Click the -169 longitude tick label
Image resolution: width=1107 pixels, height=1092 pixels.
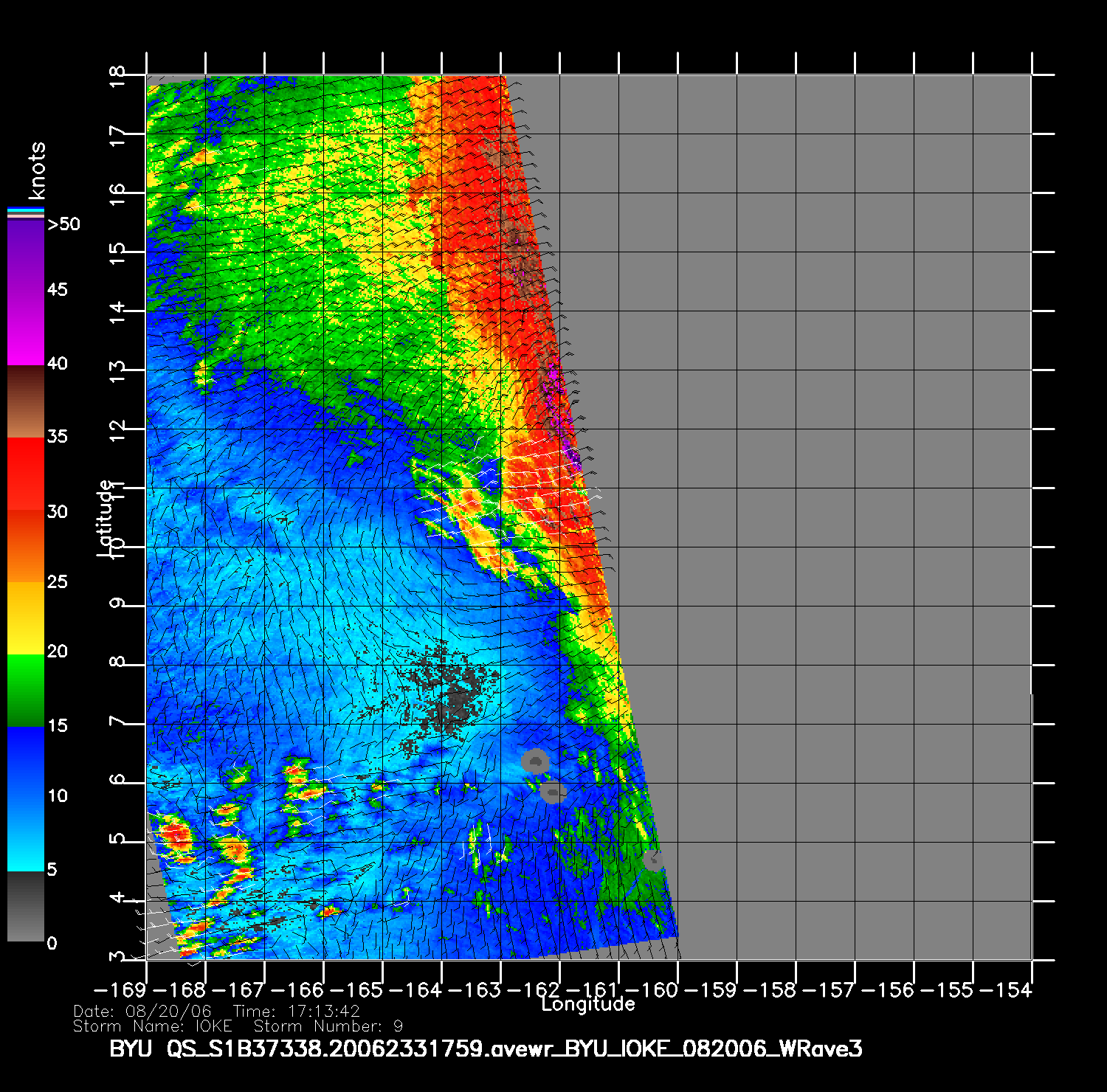[x=121, y=989]
